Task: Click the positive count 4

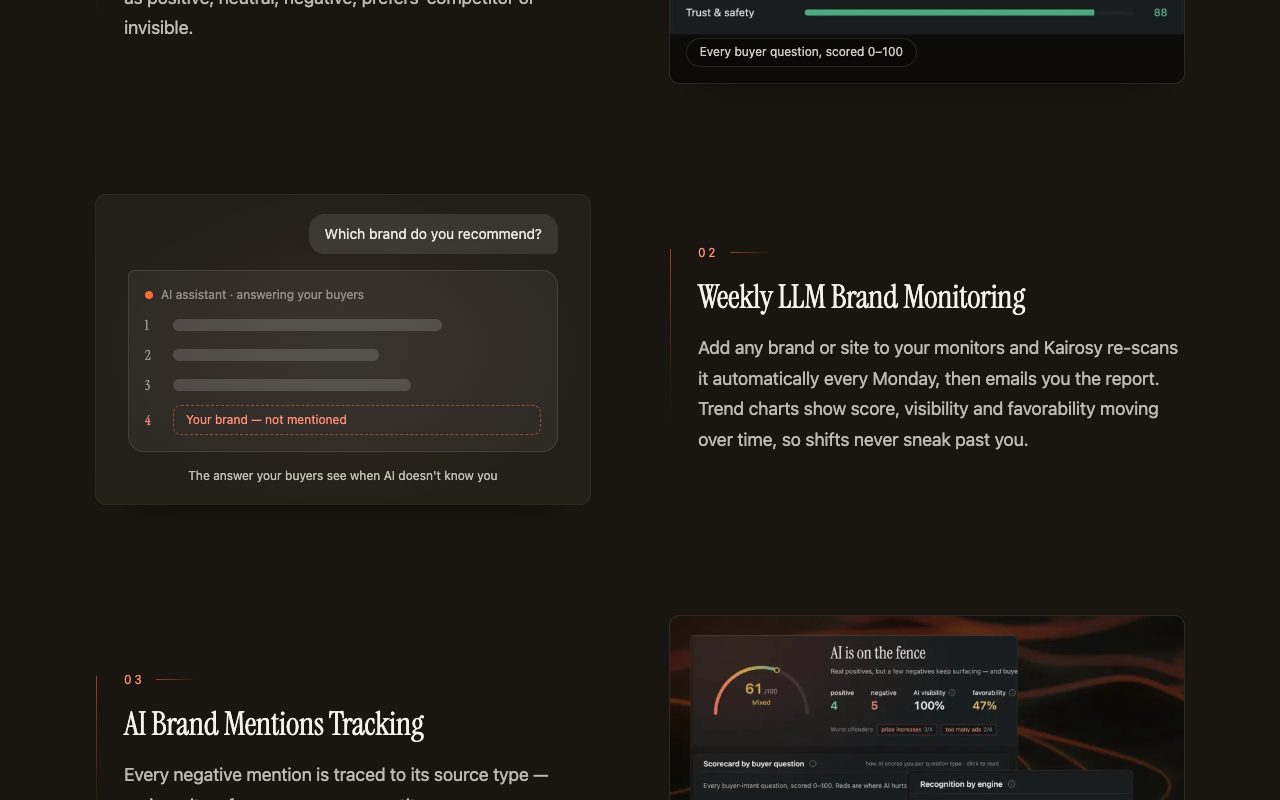Action: pyautogui.click(x=834, y=706)
